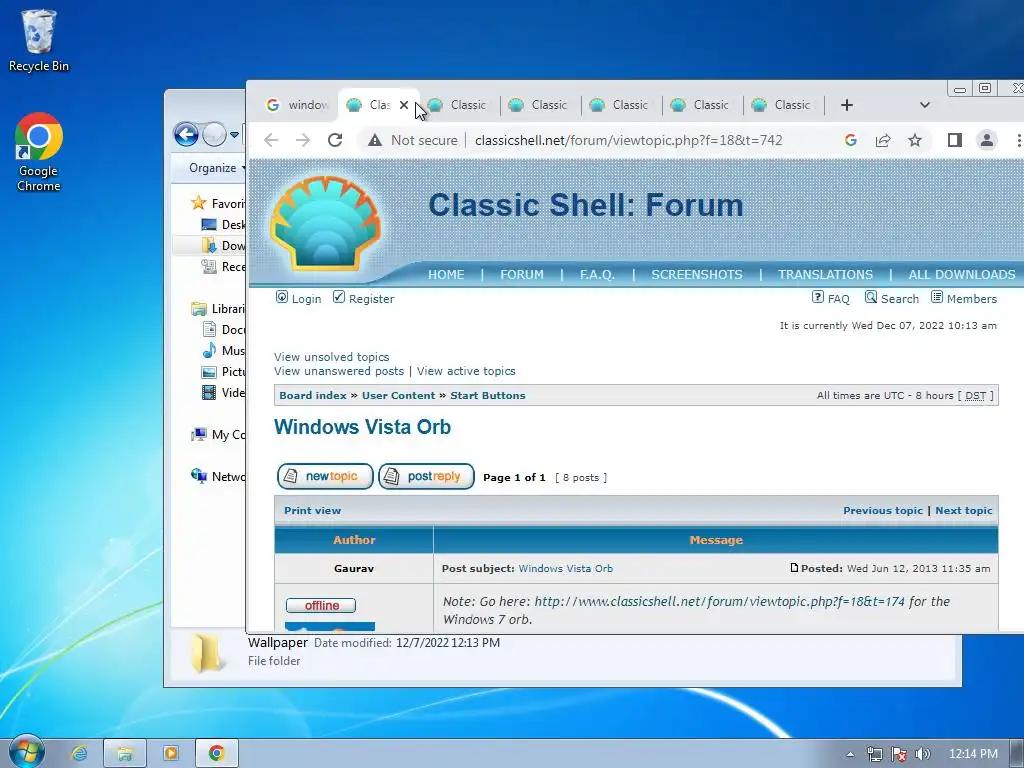1024x768 pixels.
Task: Click HOME in the forum navigation
Action: 446,275
